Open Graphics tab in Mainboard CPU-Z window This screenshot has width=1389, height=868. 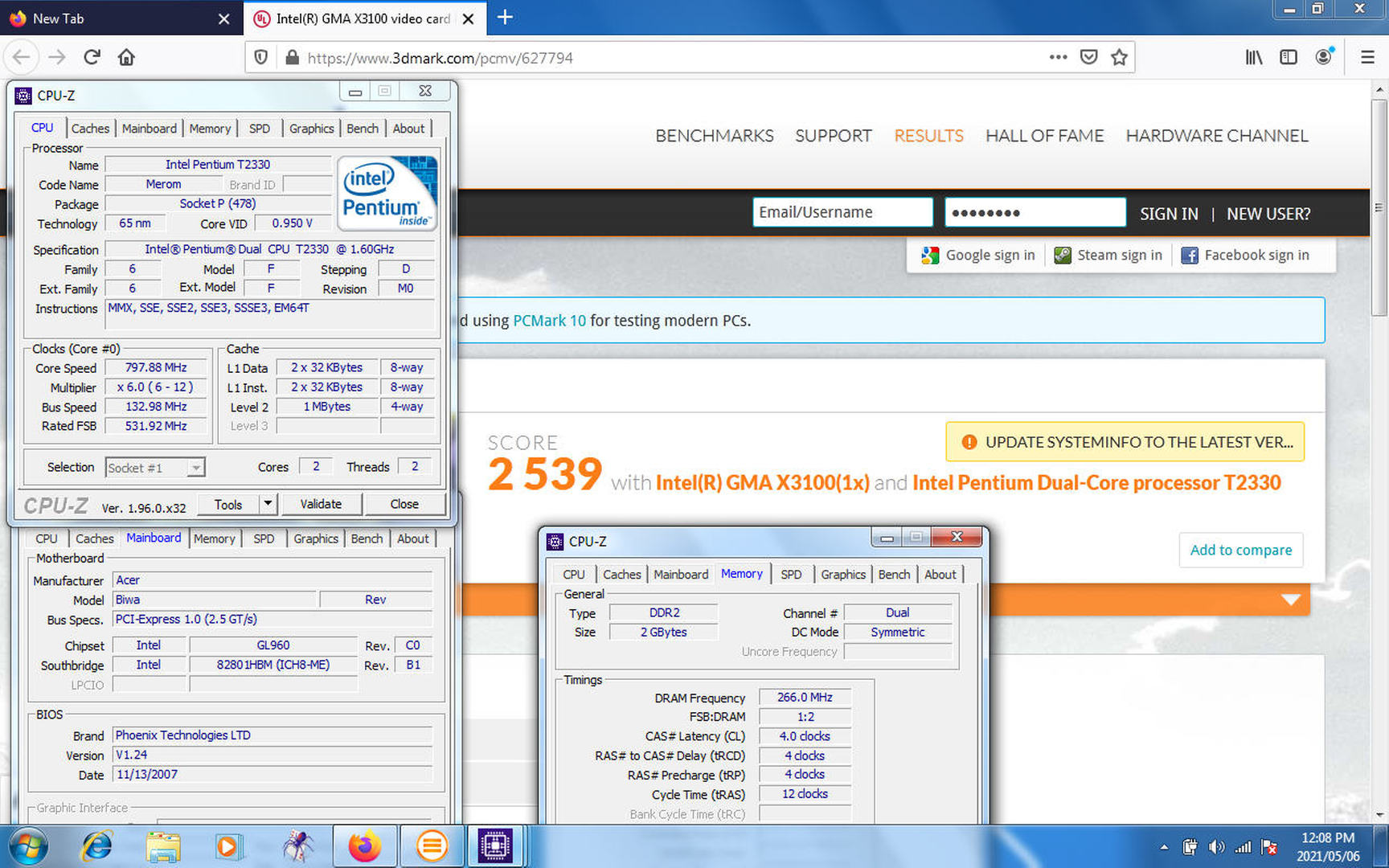click(x=316, y=538)
